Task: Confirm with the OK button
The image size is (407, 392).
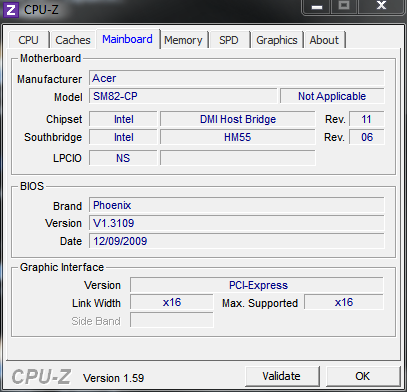Action: click(x=363, y=376)
